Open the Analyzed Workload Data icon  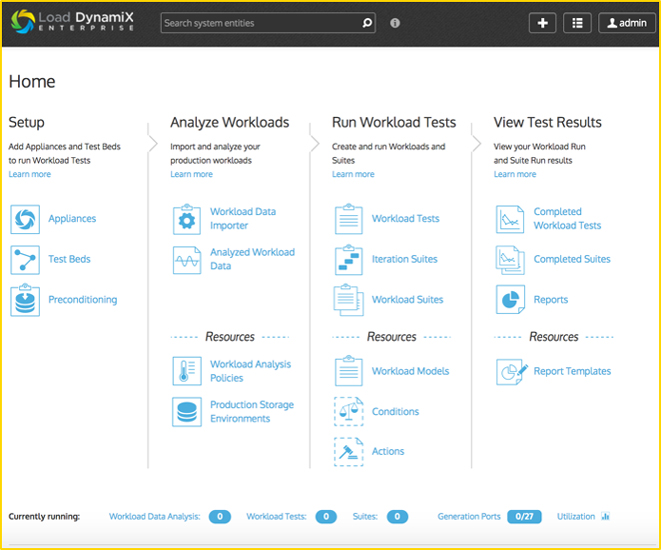click(187, 260)
